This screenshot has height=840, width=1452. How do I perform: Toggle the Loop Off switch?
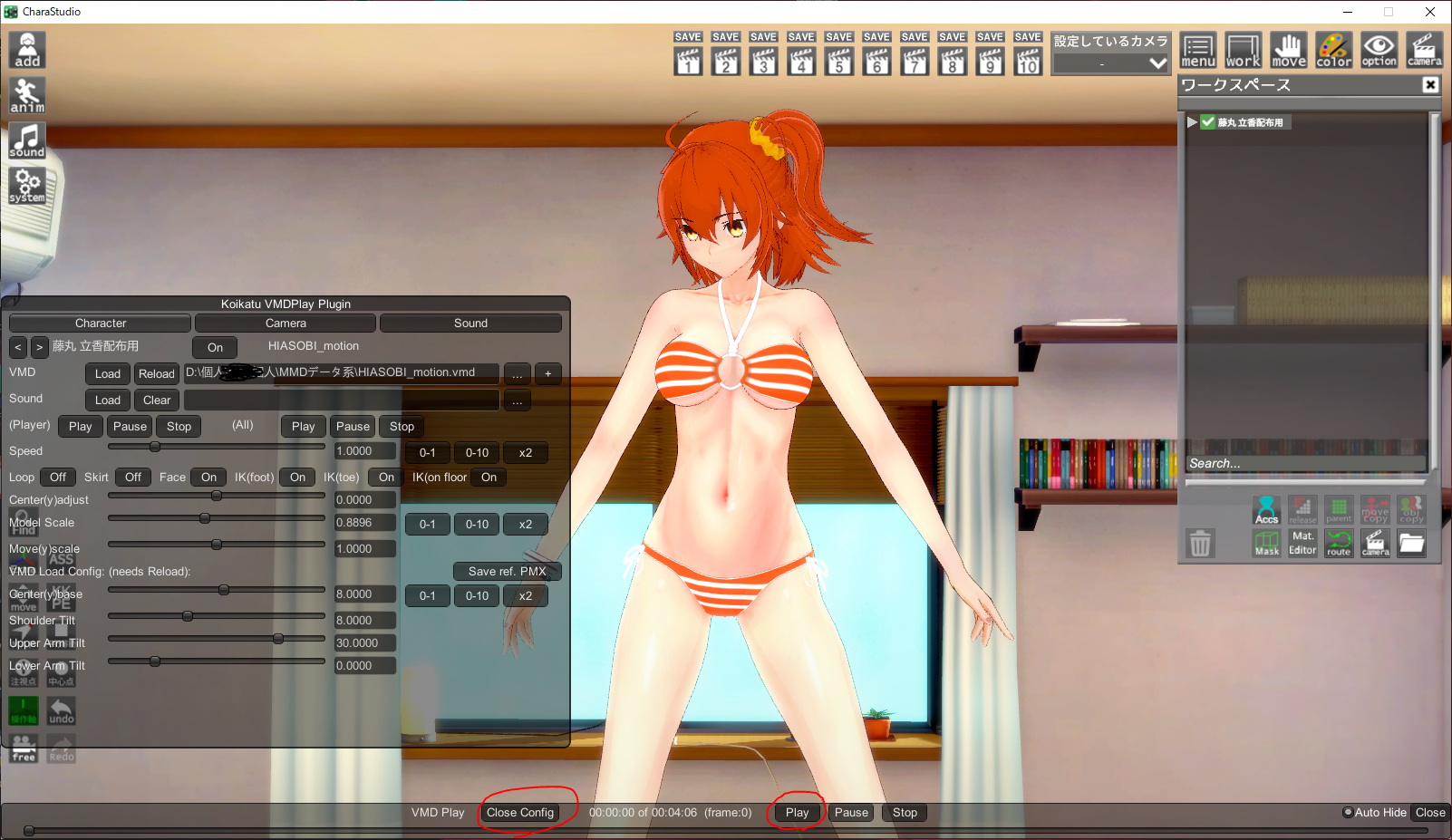(57, 478)
